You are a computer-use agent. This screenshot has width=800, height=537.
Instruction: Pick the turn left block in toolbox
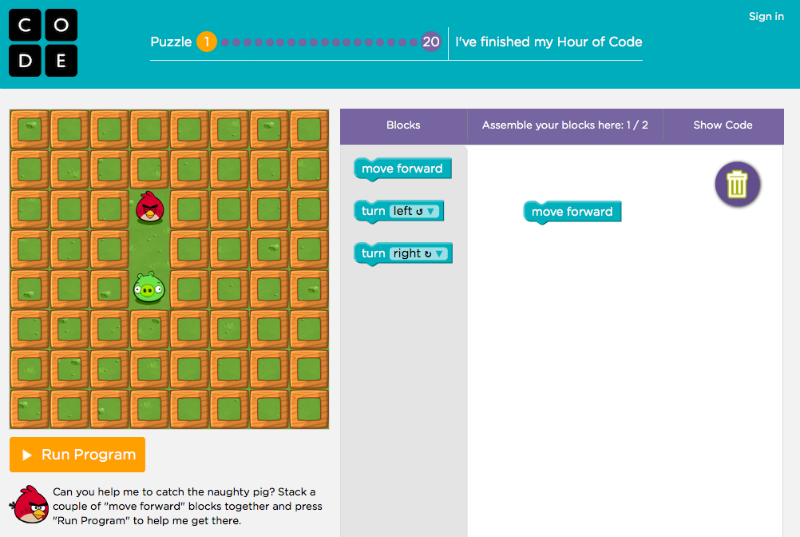pyautogui.click(x=398, y=212)
